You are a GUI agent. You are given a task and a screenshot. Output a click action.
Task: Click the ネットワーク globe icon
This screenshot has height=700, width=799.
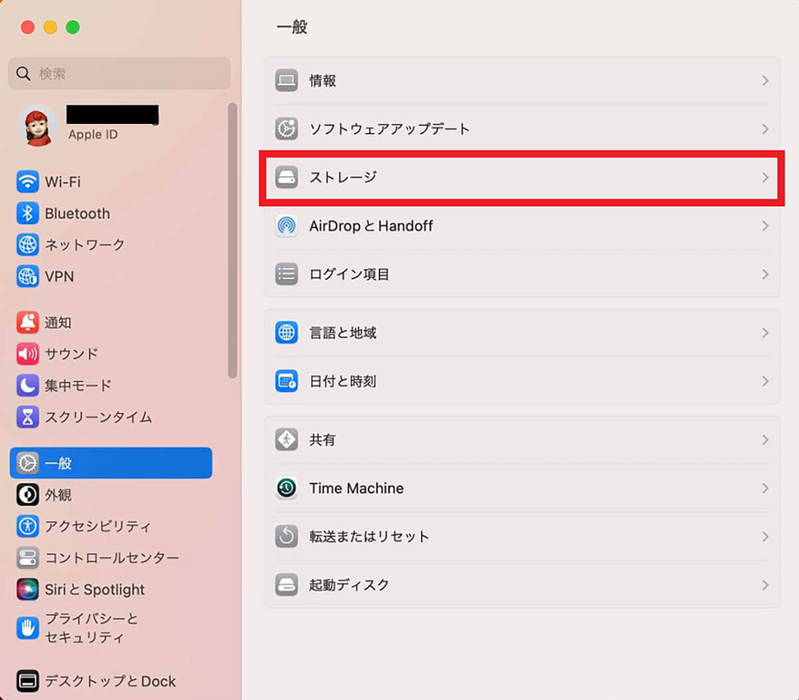pyautogui.click(x=28, y=245)
